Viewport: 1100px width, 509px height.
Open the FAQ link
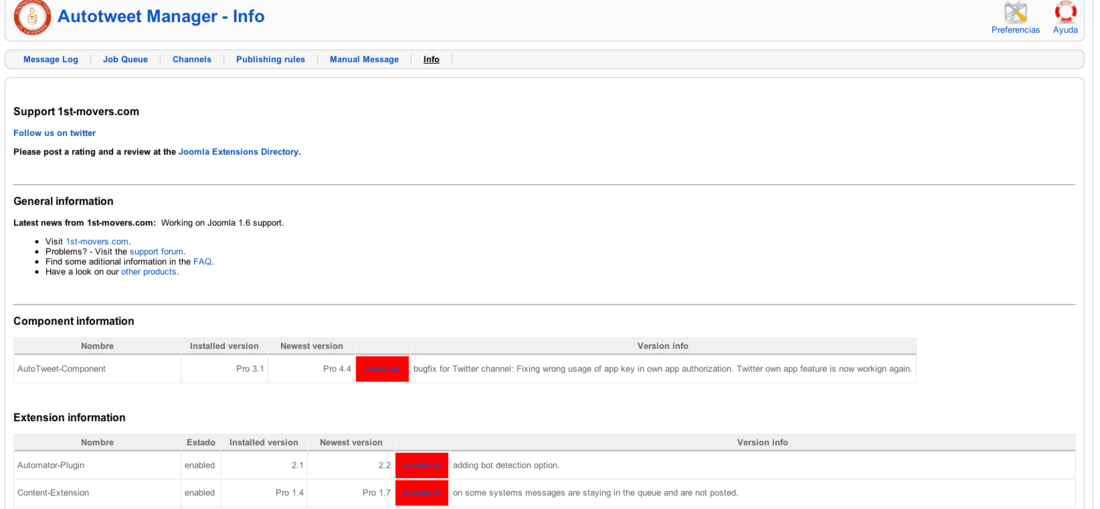click(x=202, y=262)
